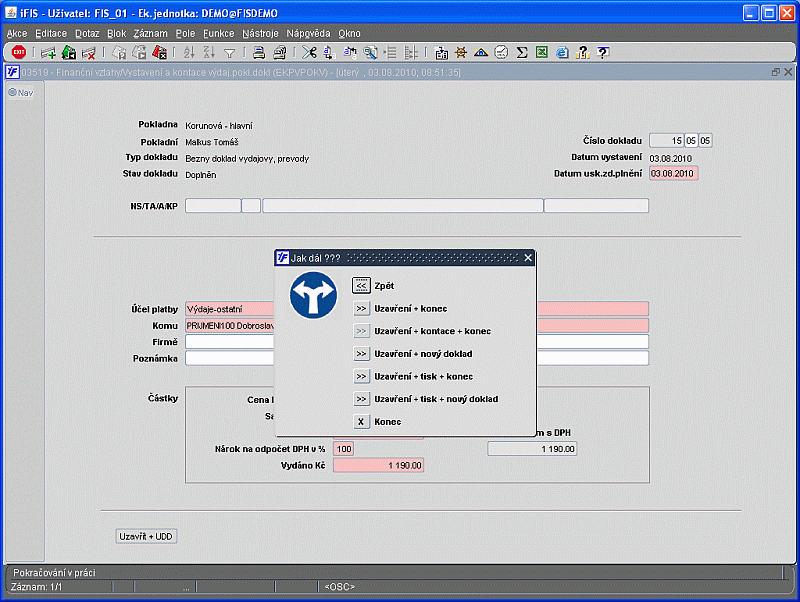
Task: Click the scissors cut icon
Action: (308, 52)
